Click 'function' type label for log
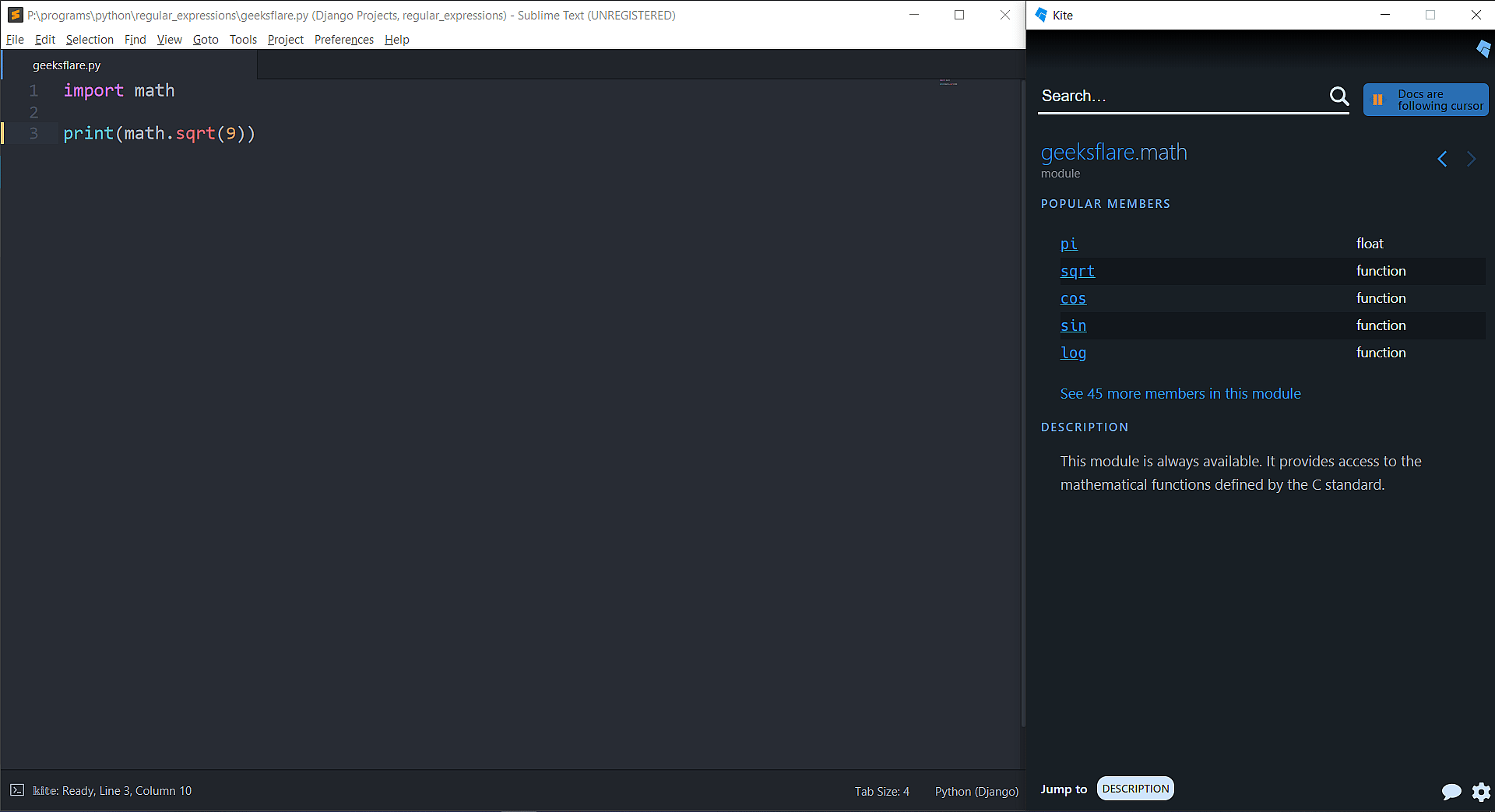 coord(1381,353)
